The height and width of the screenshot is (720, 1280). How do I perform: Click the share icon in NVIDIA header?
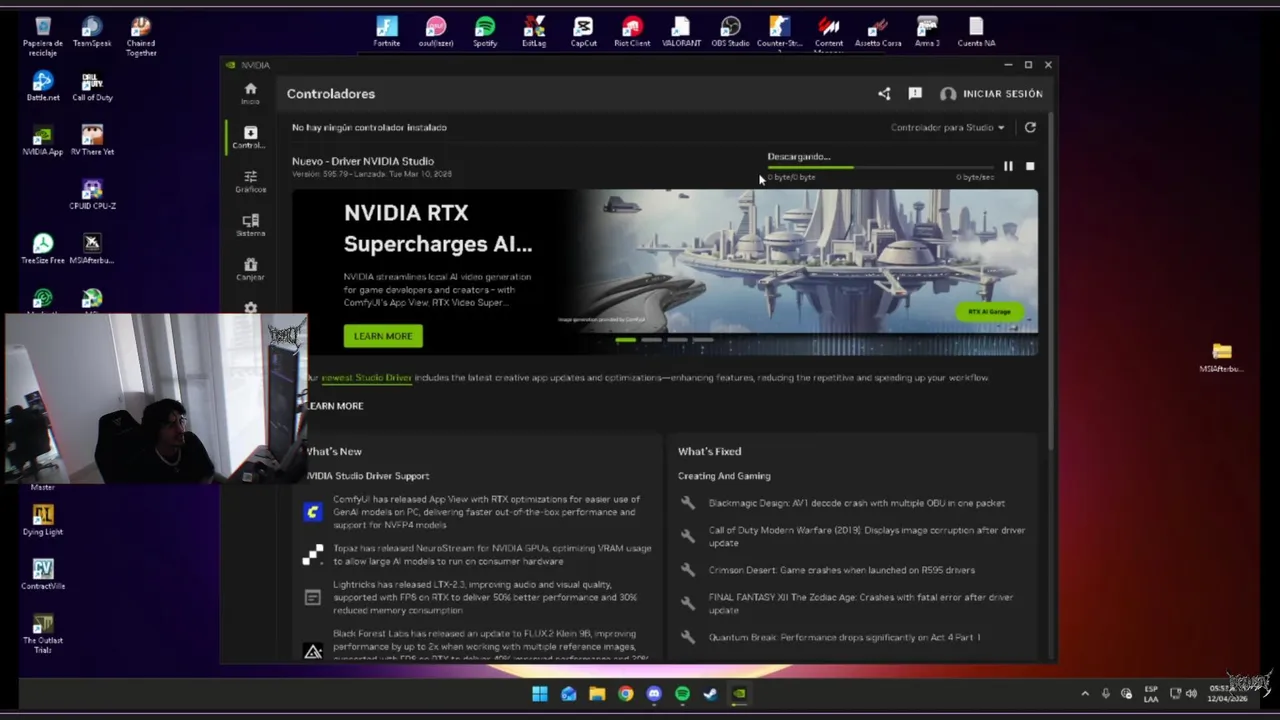(884, 94)
